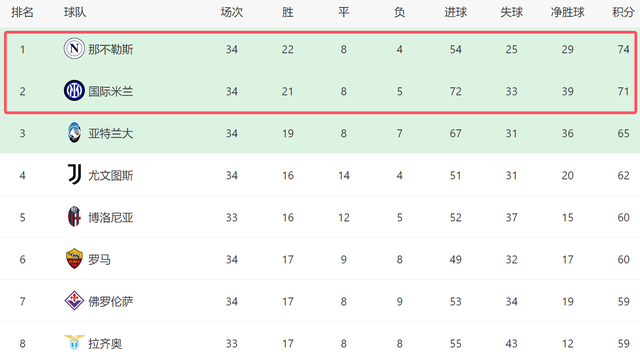Screen dimensions: 640x361
Task: Click the 排名 column header
Action: pyautogui.click(x=22, y=12)
